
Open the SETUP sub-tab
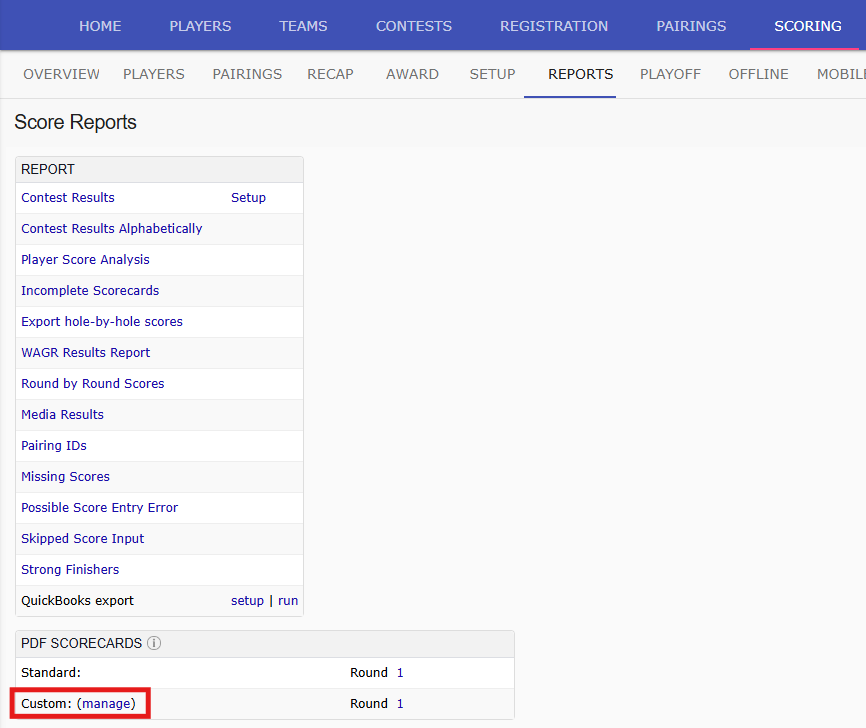(x=492, y=74)
